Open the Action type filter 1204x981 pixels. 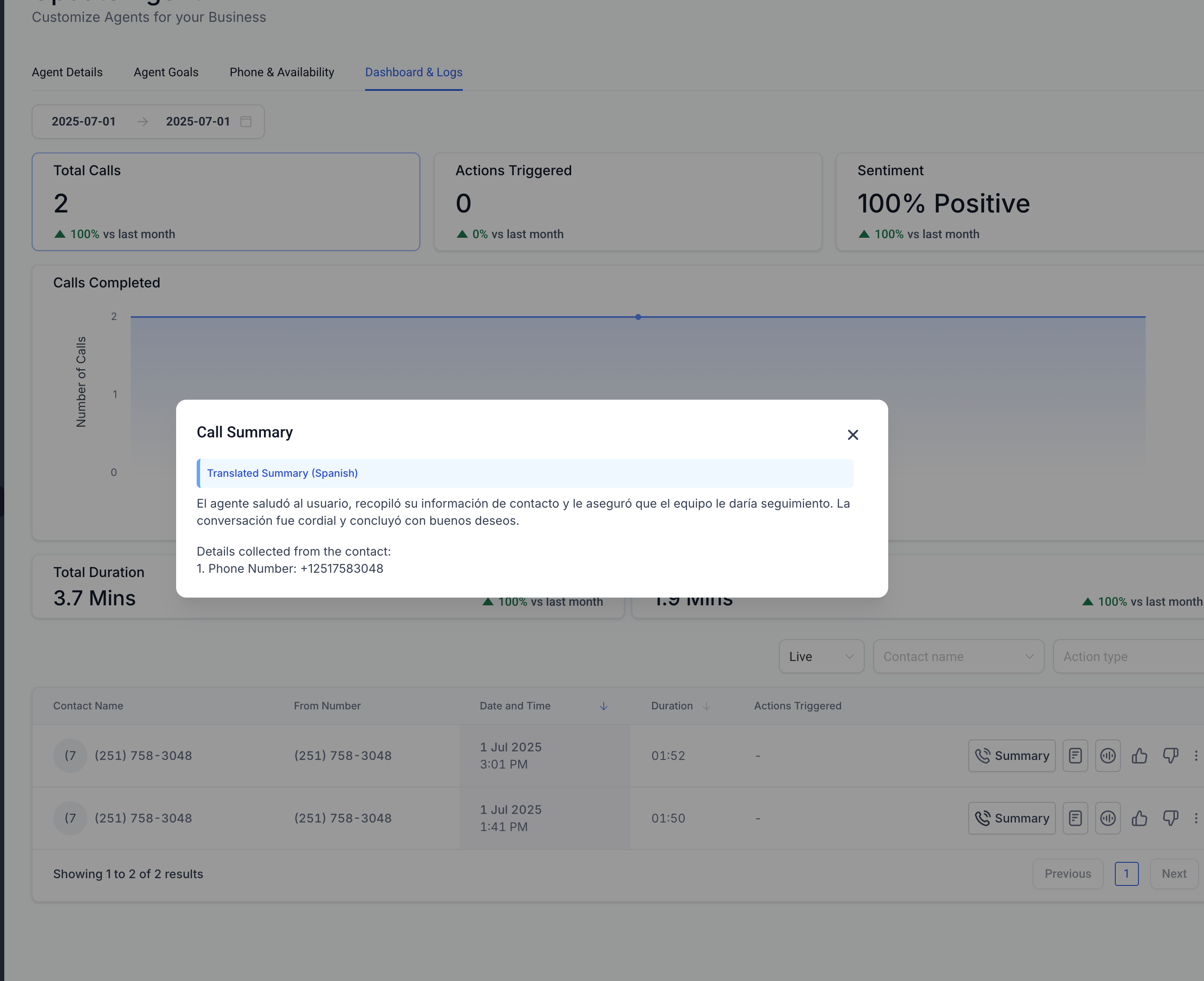click(1128, 656)
